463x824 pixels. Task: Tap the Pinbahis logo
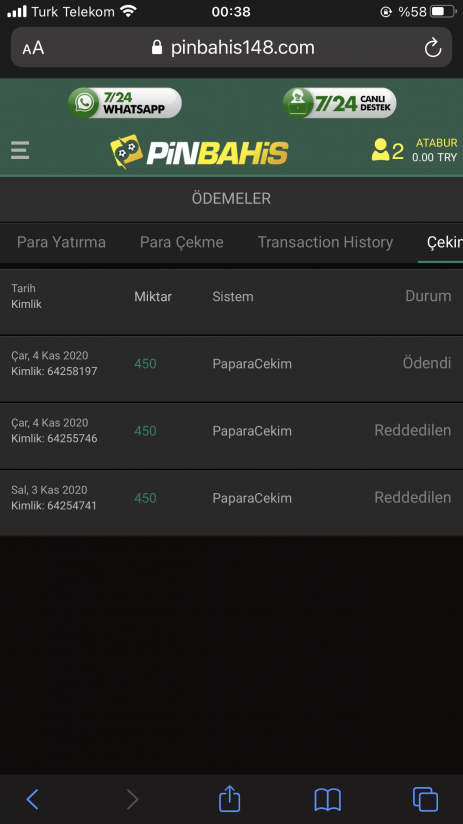(x=199, y=152)
